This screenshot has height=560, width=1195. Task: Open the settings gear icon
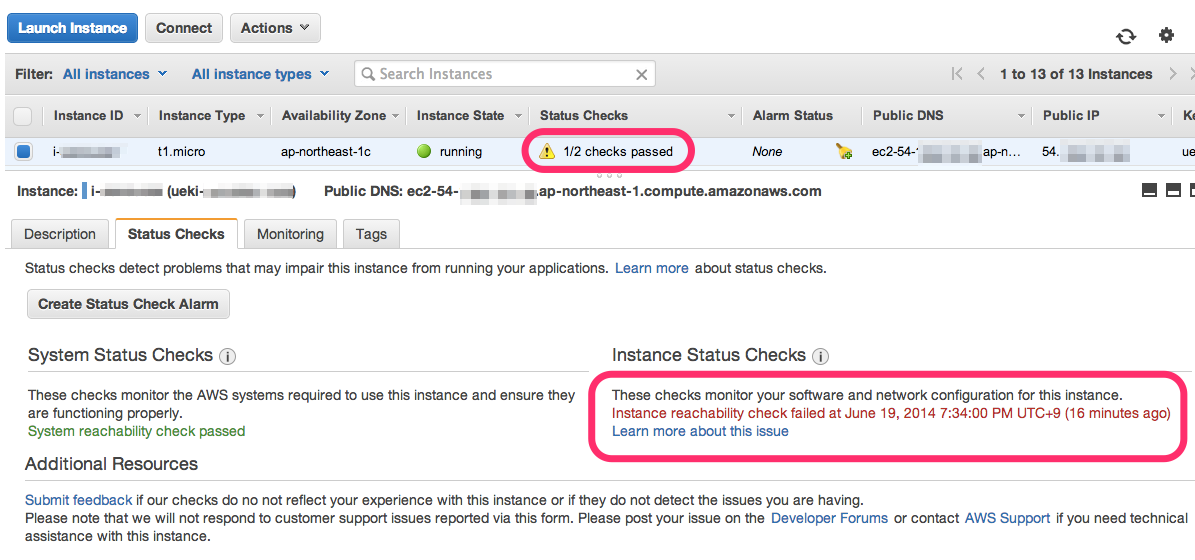click(x=1166, y=35)
